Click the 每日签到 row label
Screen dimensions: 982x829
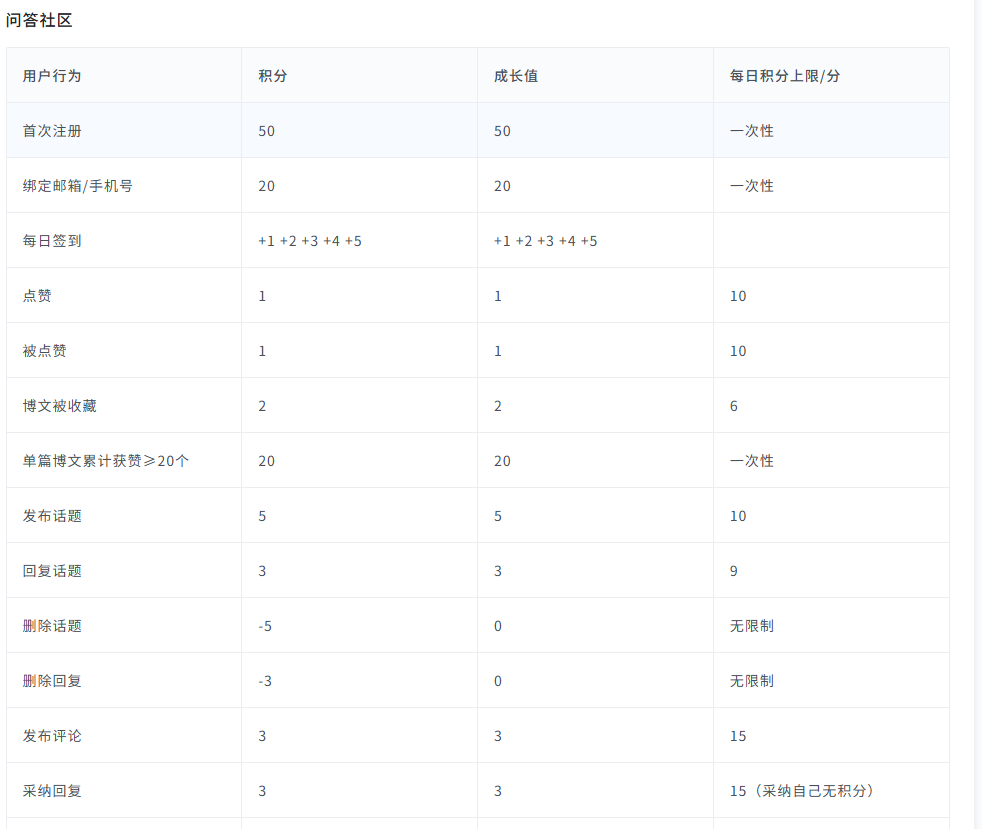(x=52, y=241)
